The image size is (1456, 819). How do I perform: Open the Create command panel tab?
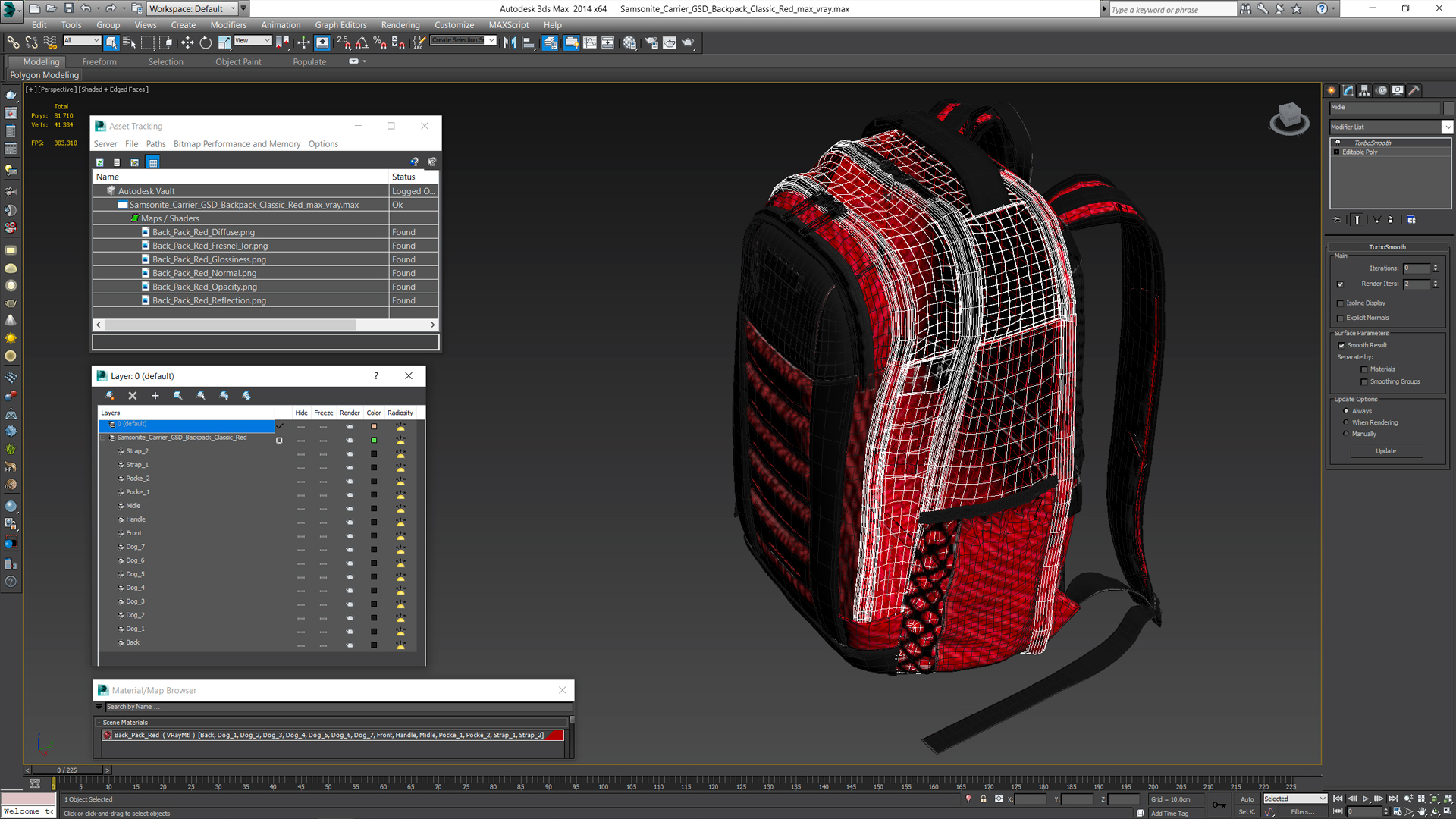tap(1332, 90)
